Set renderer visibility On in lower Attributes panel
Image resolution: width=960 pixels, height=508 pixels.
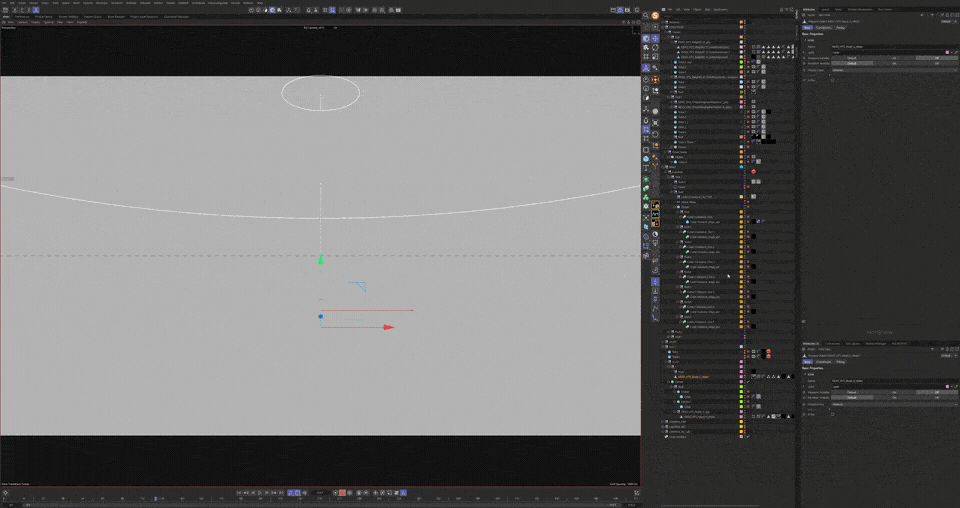(x=894, y=398)
